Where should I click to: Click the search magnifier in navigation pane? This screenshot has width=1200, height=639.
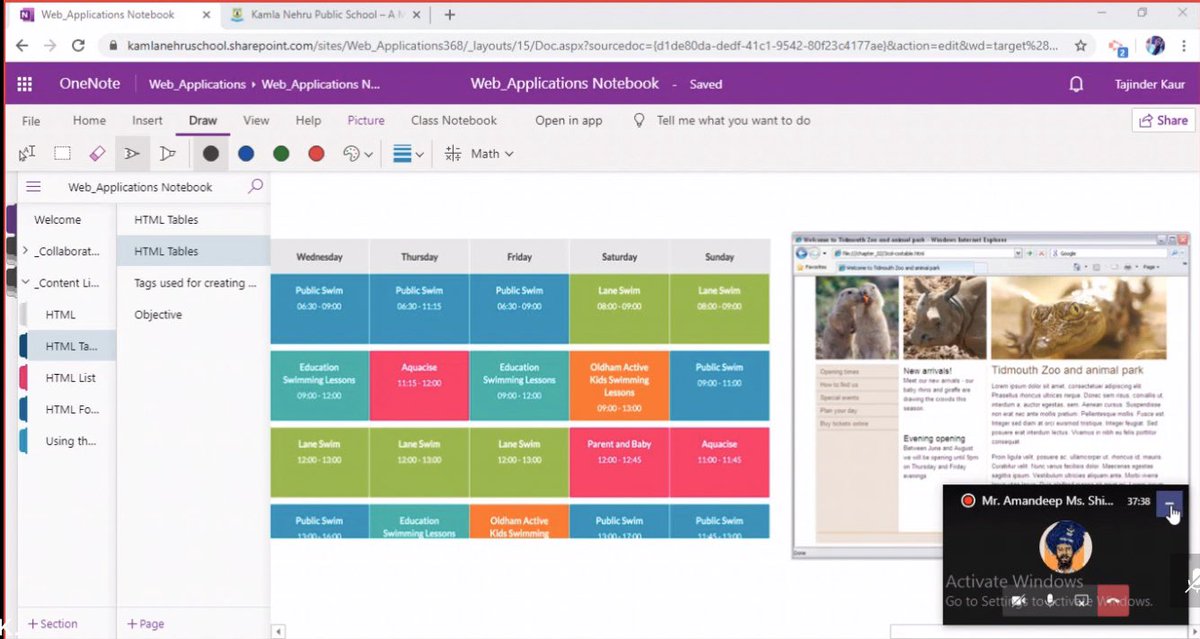point(255,186)
